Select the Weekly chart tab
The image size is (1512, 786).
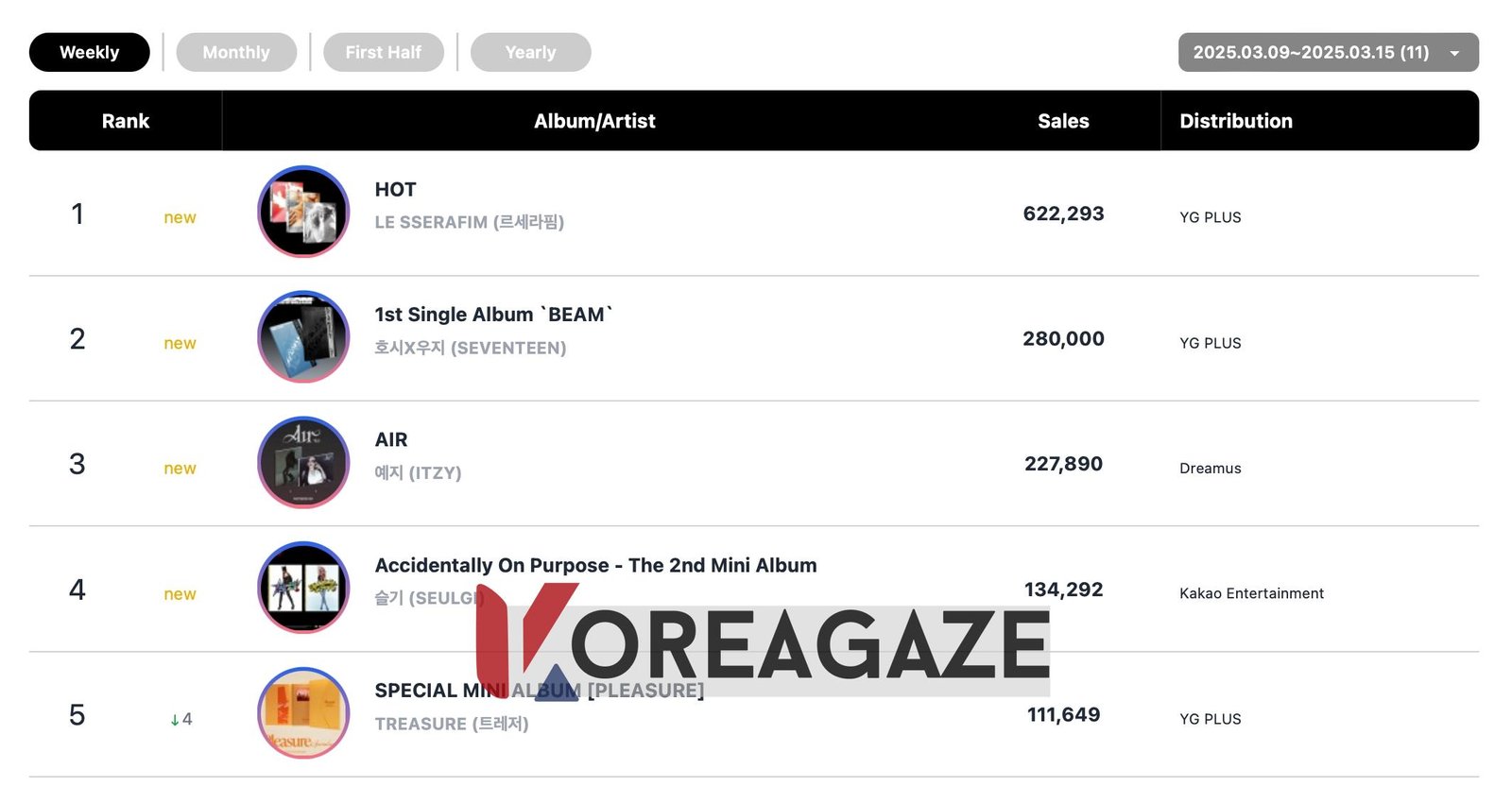point(90,53)
